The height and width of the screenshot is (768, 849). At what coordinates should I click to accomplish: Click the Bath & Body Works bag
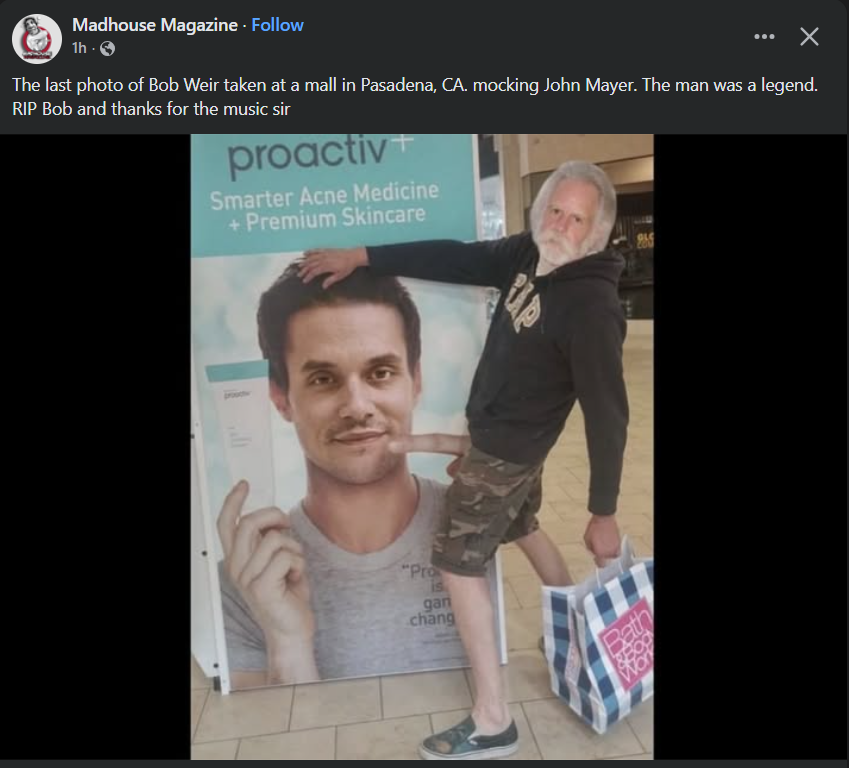[x=598, y=634]
